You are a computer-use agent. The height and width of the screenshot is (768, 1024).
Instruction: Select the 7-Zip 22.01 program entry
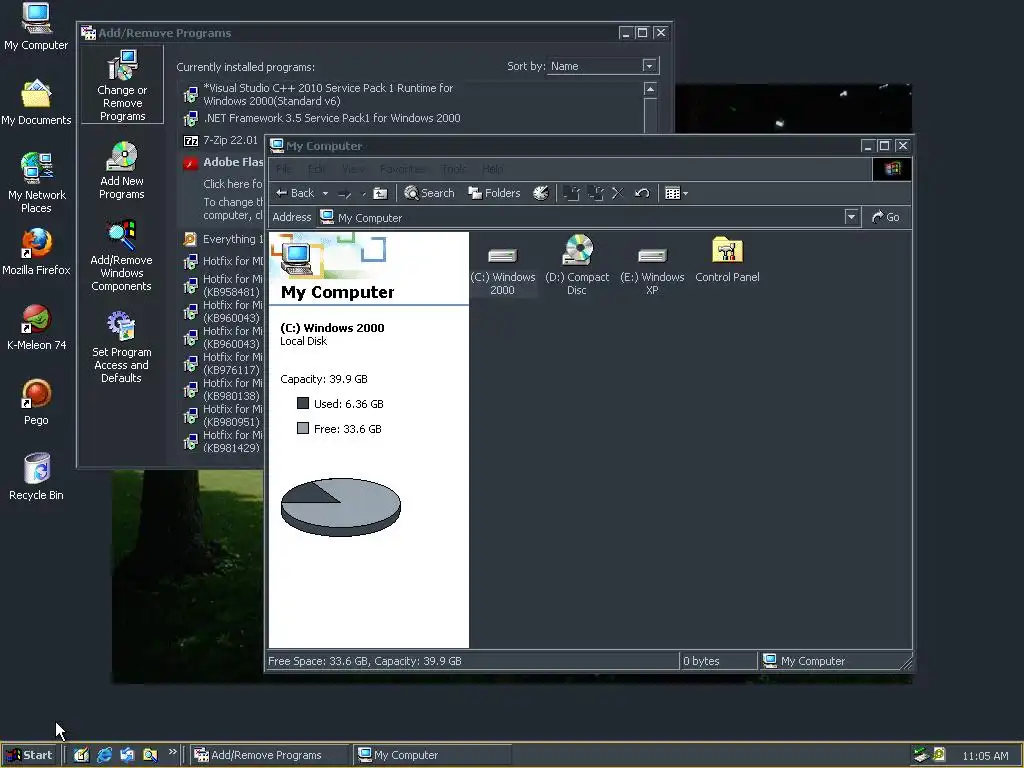[x=221, y=140]
